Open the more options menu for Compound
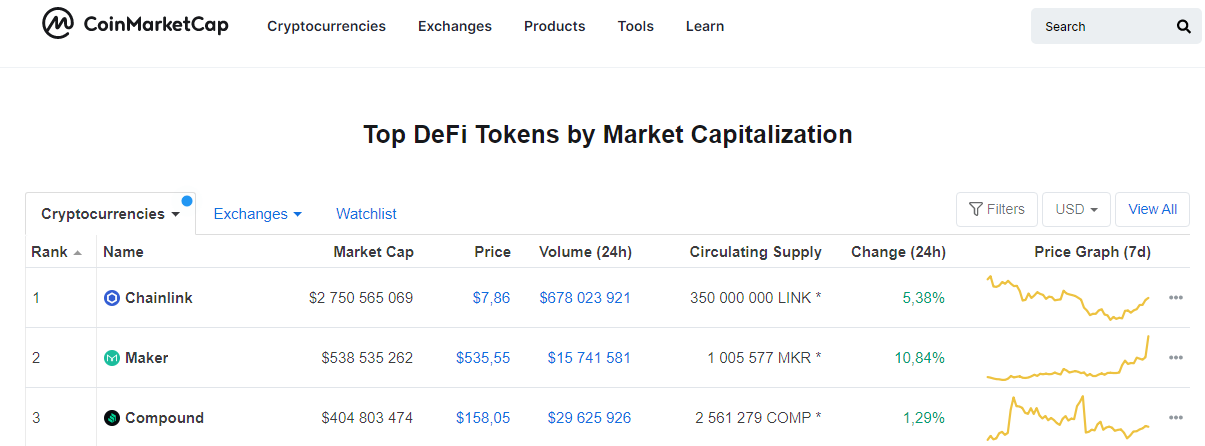 point(1175,418)
